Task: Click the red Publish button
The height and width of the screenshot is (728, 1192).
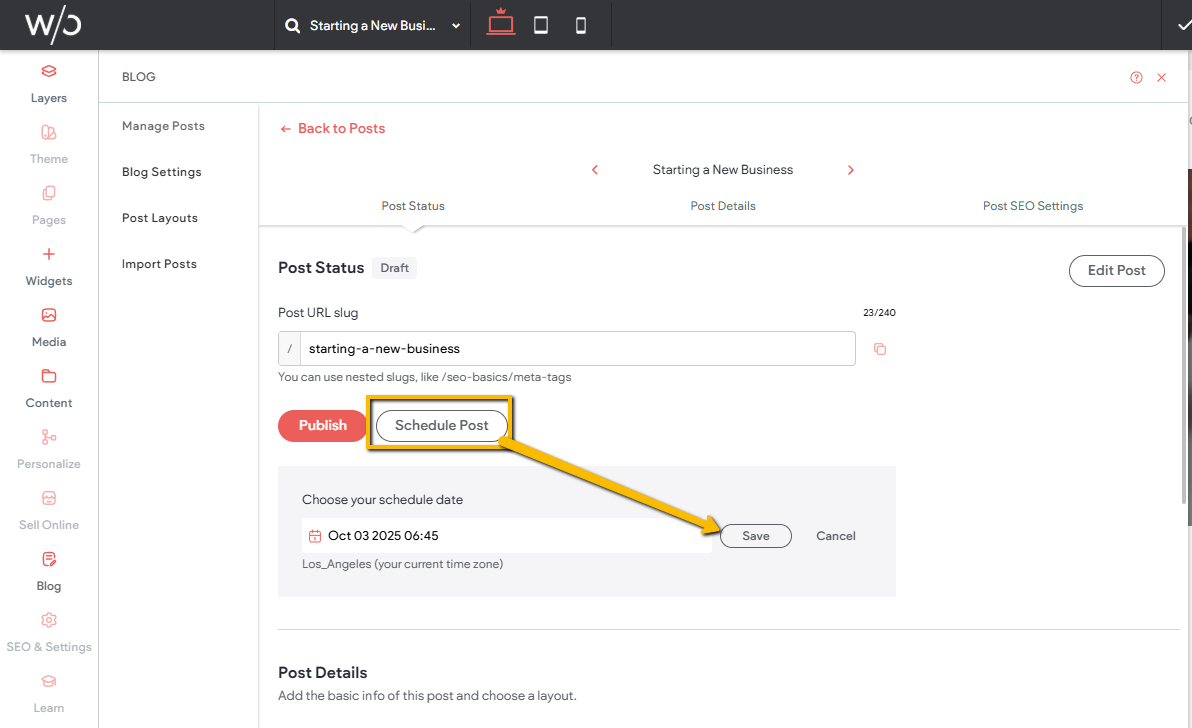Action: (322, 426)
